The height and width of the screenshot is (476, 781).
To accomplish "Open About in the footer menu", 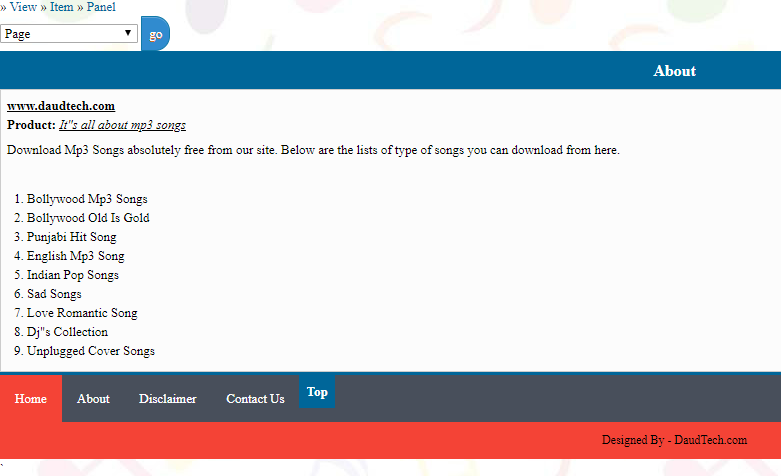I will (93, 398).
